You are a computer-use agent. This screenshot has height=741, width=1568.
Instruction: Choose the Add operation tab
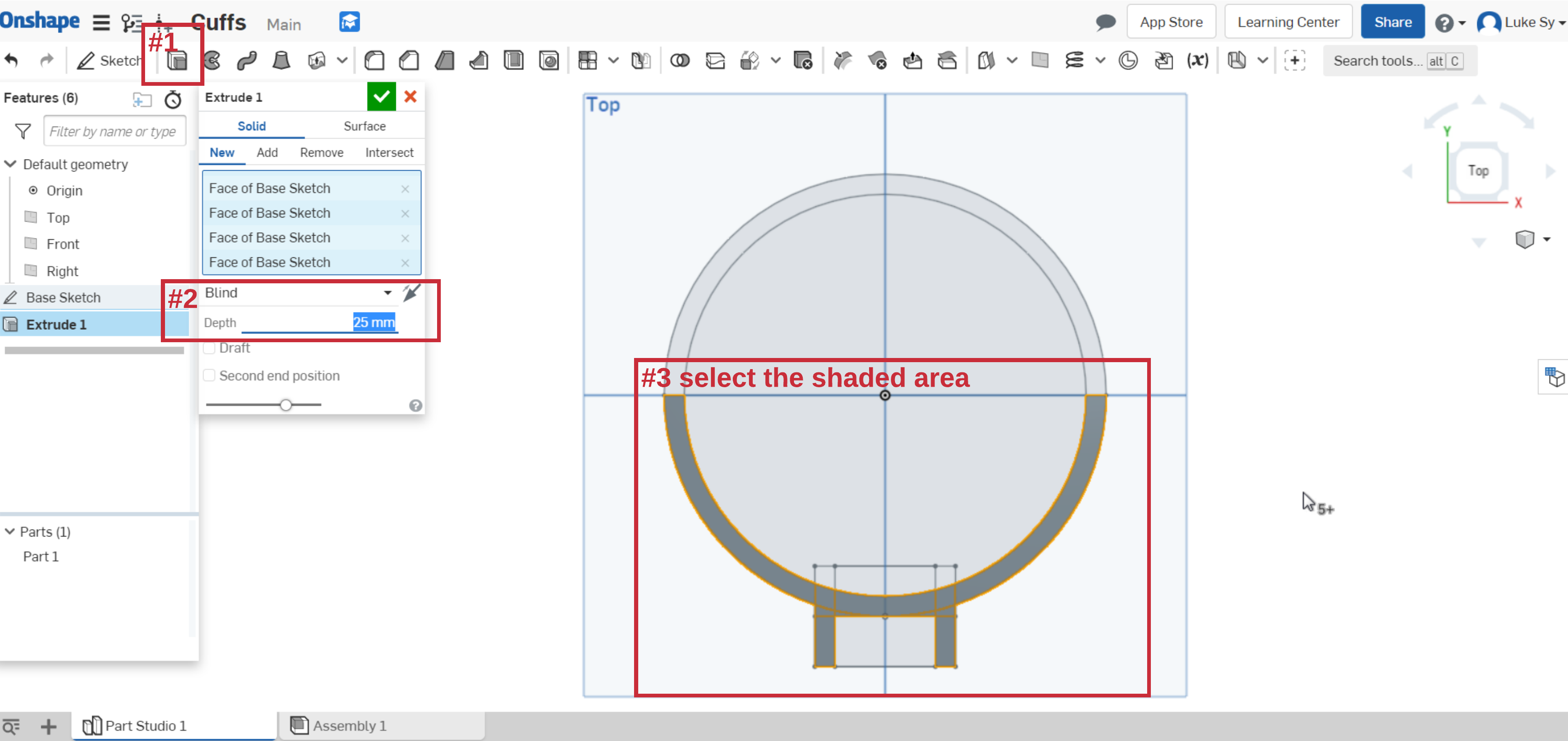pyautogui.click(x=267, y=152)
